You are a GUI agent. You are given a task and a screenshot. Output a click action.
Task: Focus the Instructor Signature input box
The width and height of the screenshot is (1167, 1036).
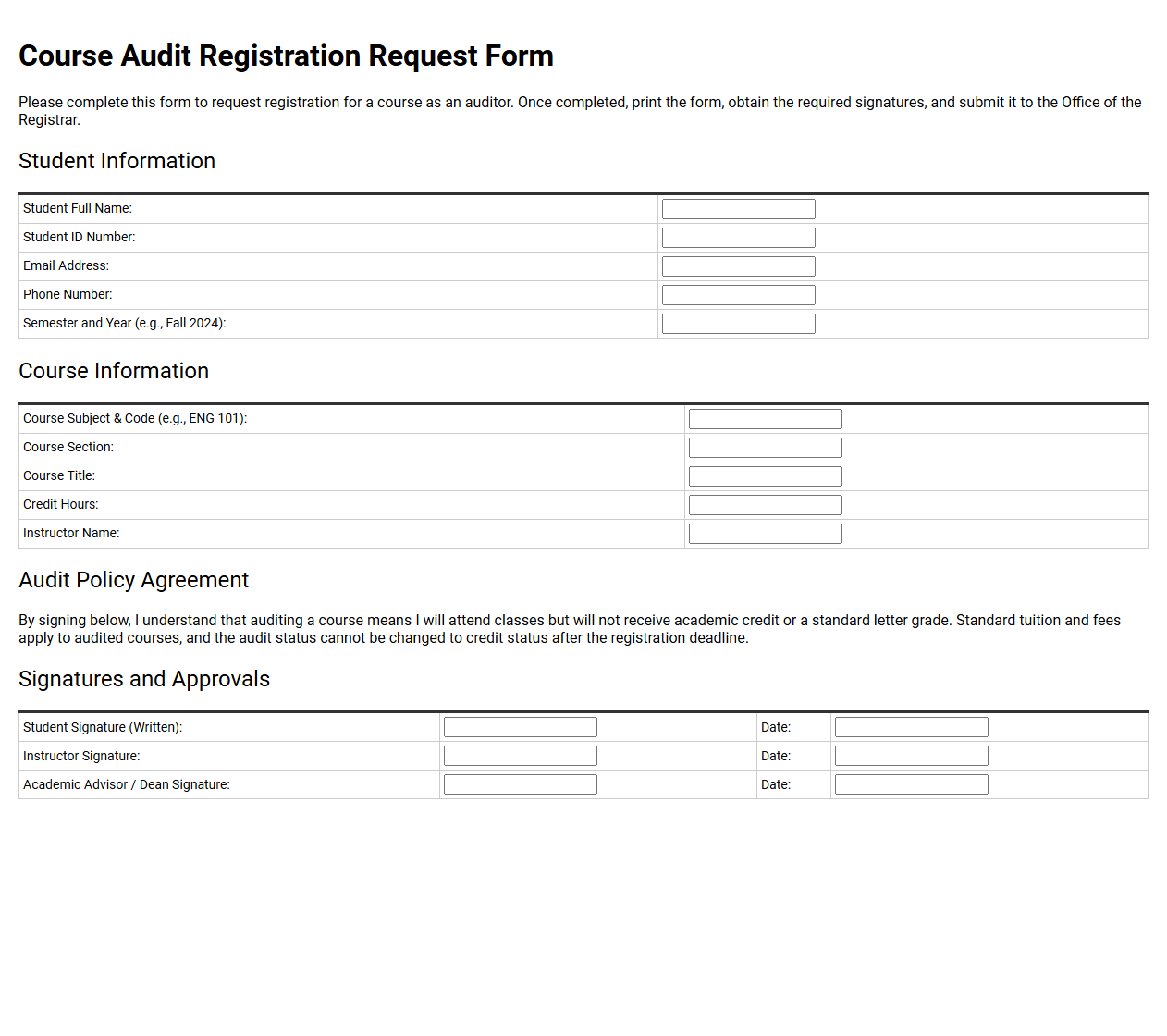521,756
